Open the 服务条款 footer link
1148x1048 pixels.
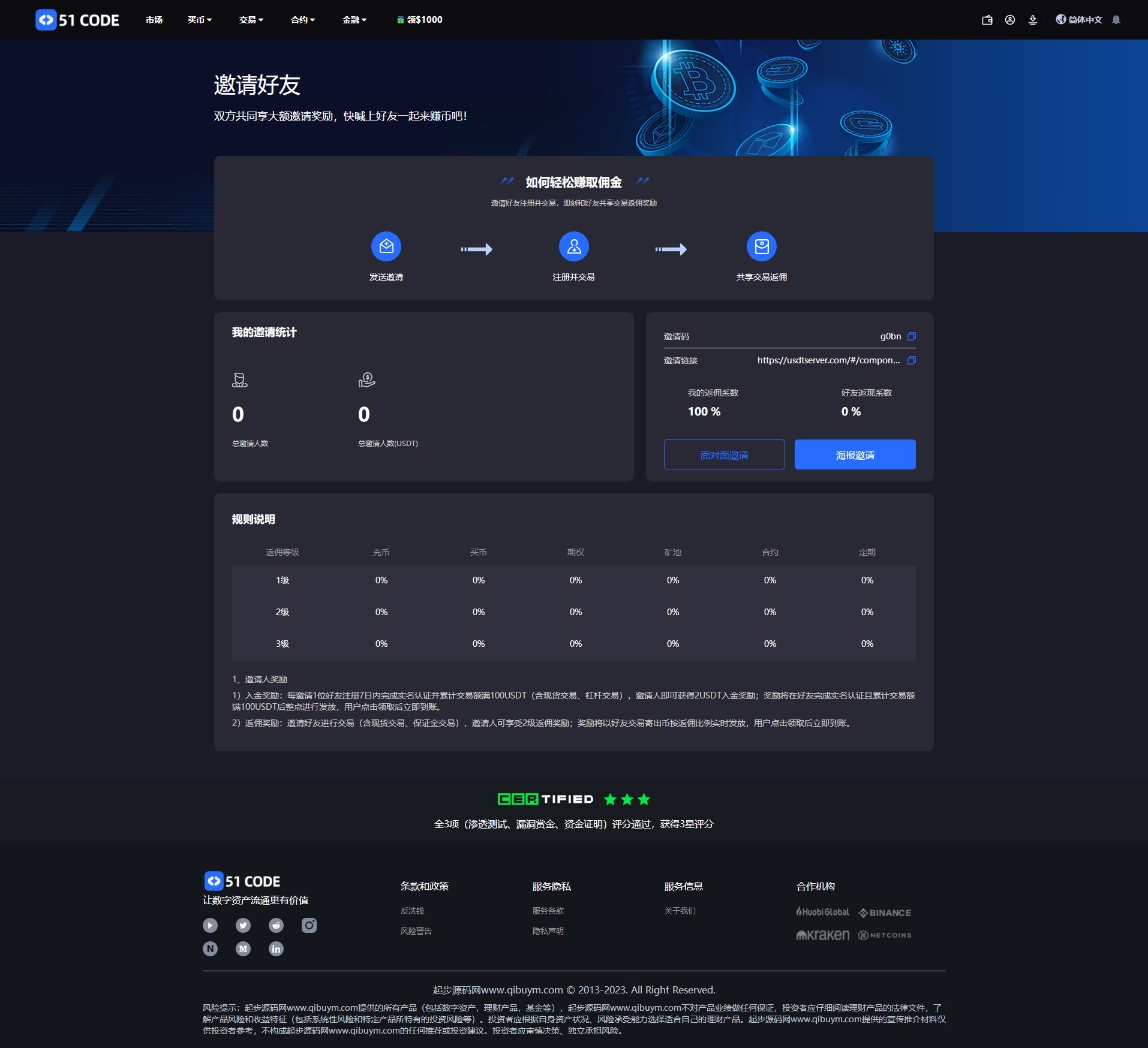[x=548, y=911]
